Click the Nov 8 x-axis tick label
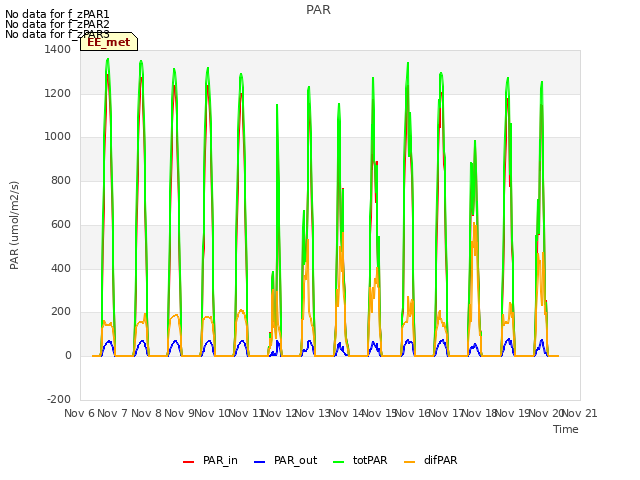640x480 pixels. [x=146, y=413]
